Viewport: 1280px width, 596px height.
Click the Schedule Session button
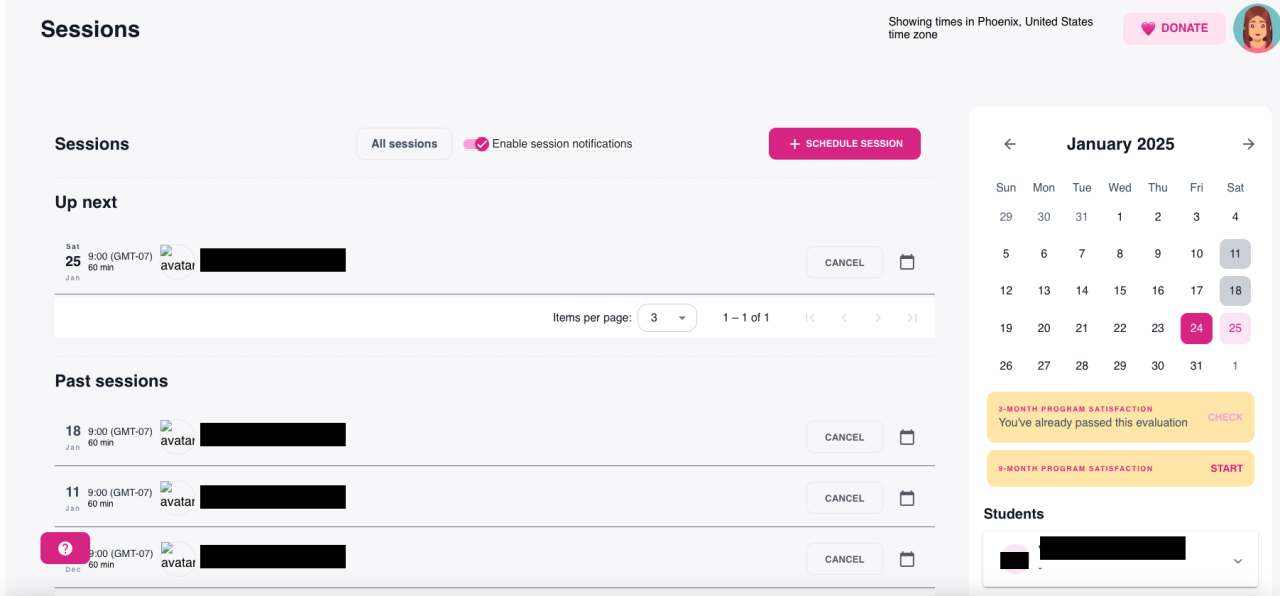point(845,144)
